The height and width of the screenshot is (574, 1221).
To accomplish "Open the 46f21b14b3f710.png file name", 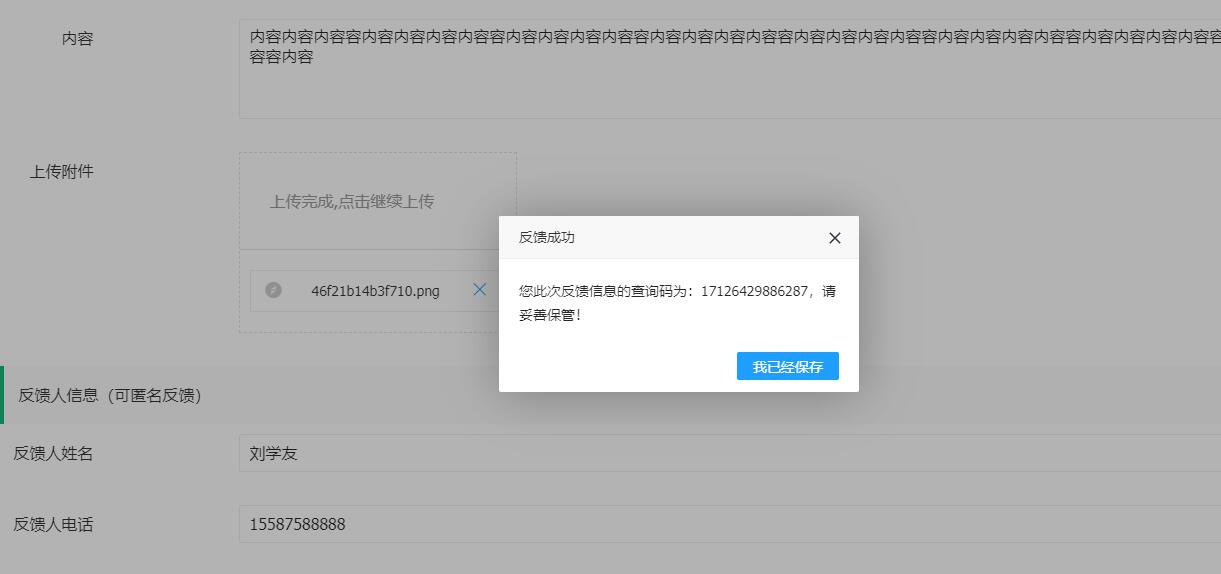I will (x=375, y=291).
